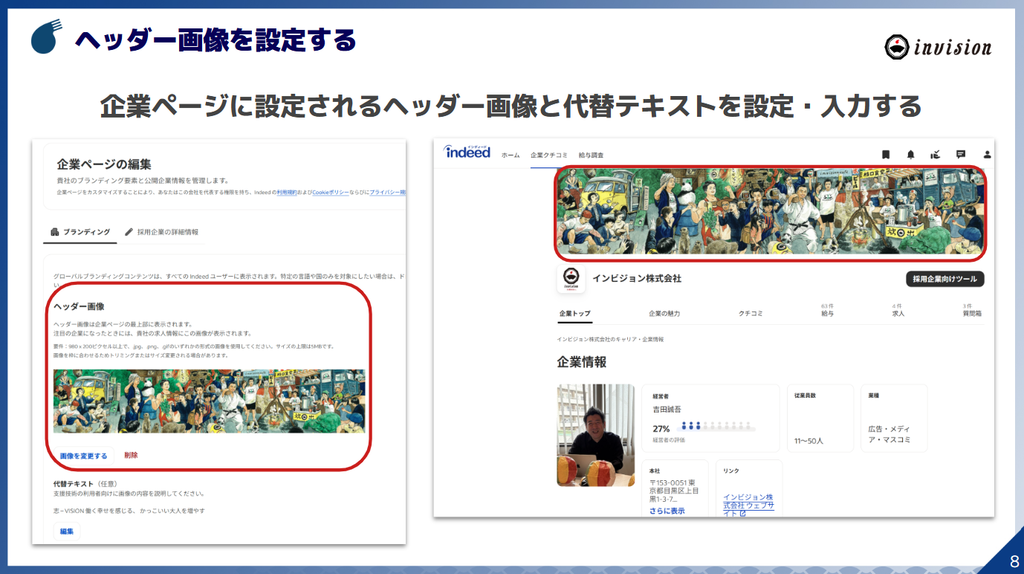Open the Cookieポリシー link
The width and height of the screenshot is (1024, 574).
tap(330, 193)
